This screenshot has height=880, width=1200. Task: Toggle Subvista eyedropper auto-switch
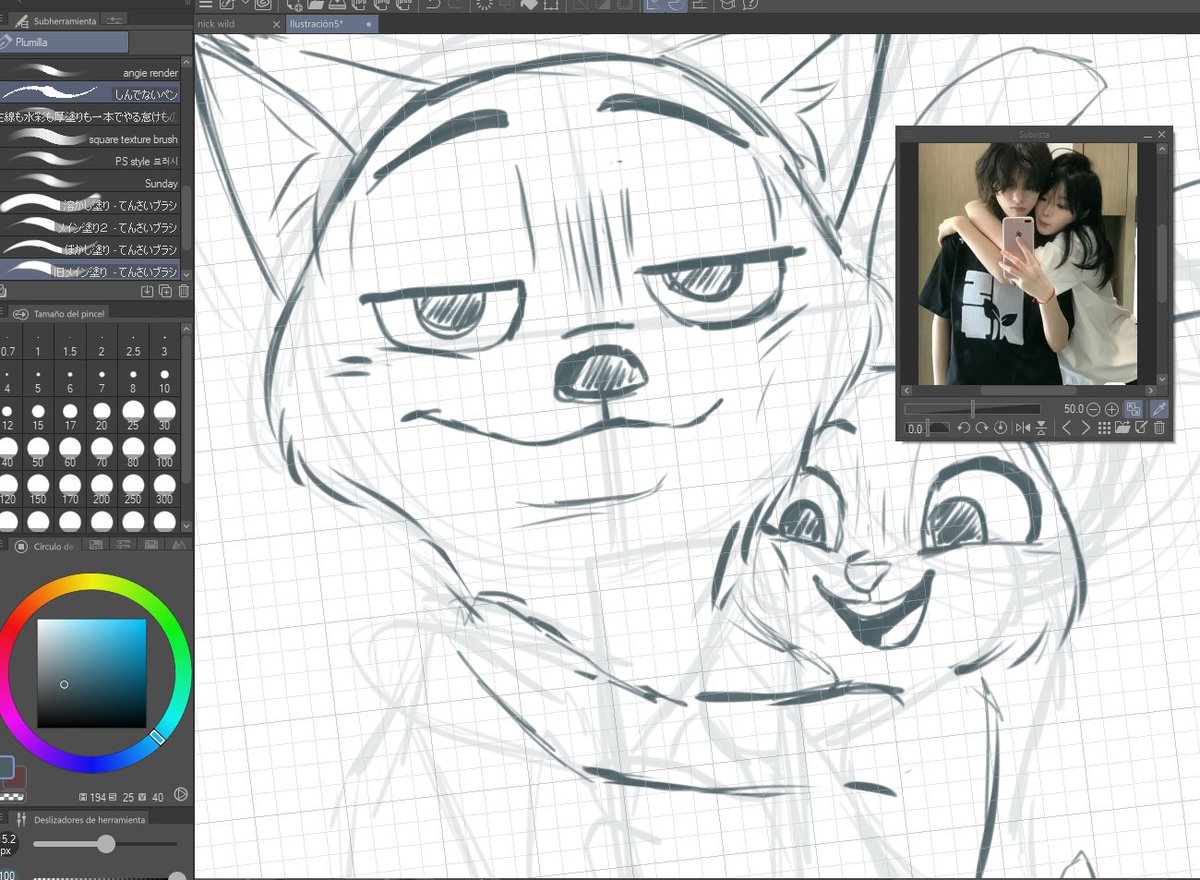[x=1158, y=409]
